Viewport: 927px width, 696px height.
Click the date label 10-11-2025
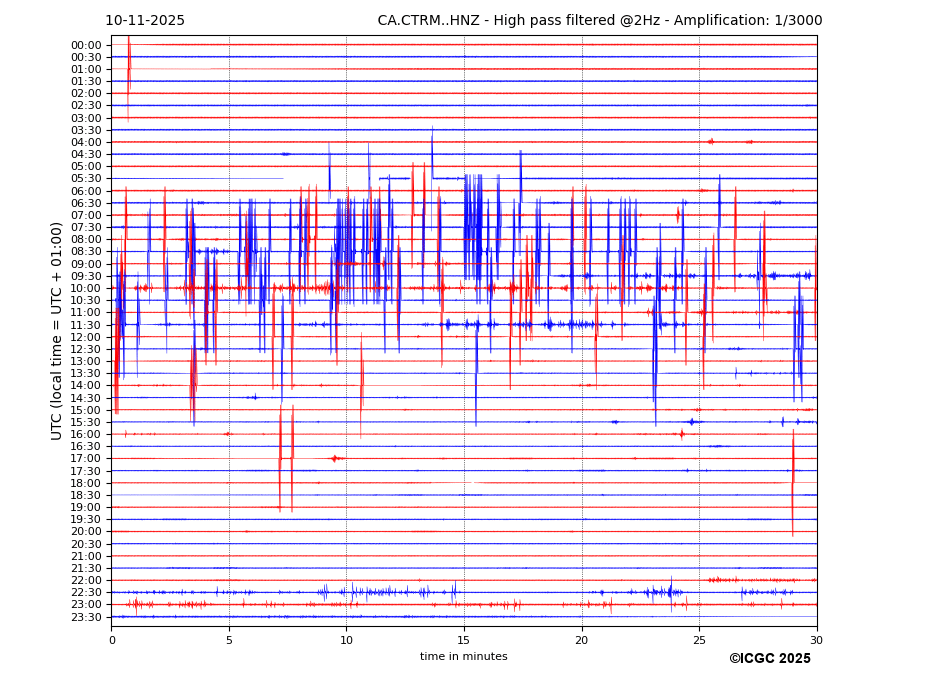(145, 21)
